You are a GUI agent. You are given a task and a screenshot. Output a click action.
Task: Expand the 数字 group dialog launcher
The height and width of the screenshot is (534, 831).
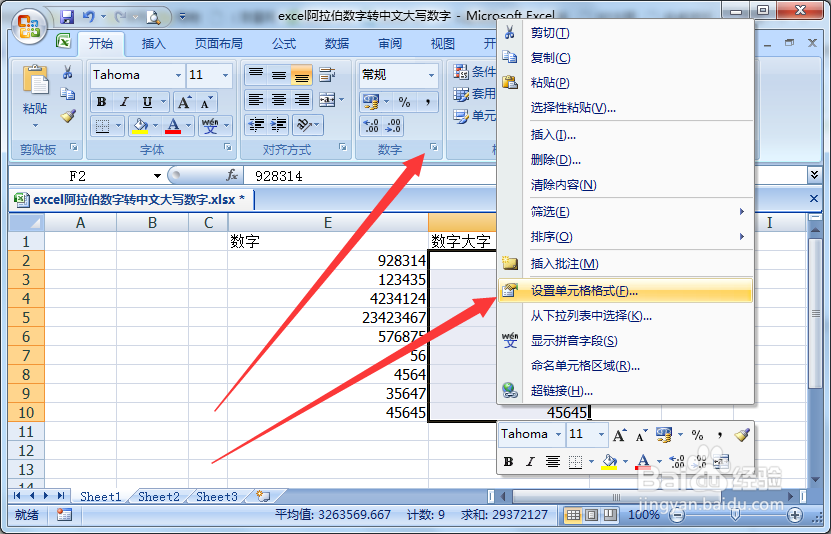[434, 147]
